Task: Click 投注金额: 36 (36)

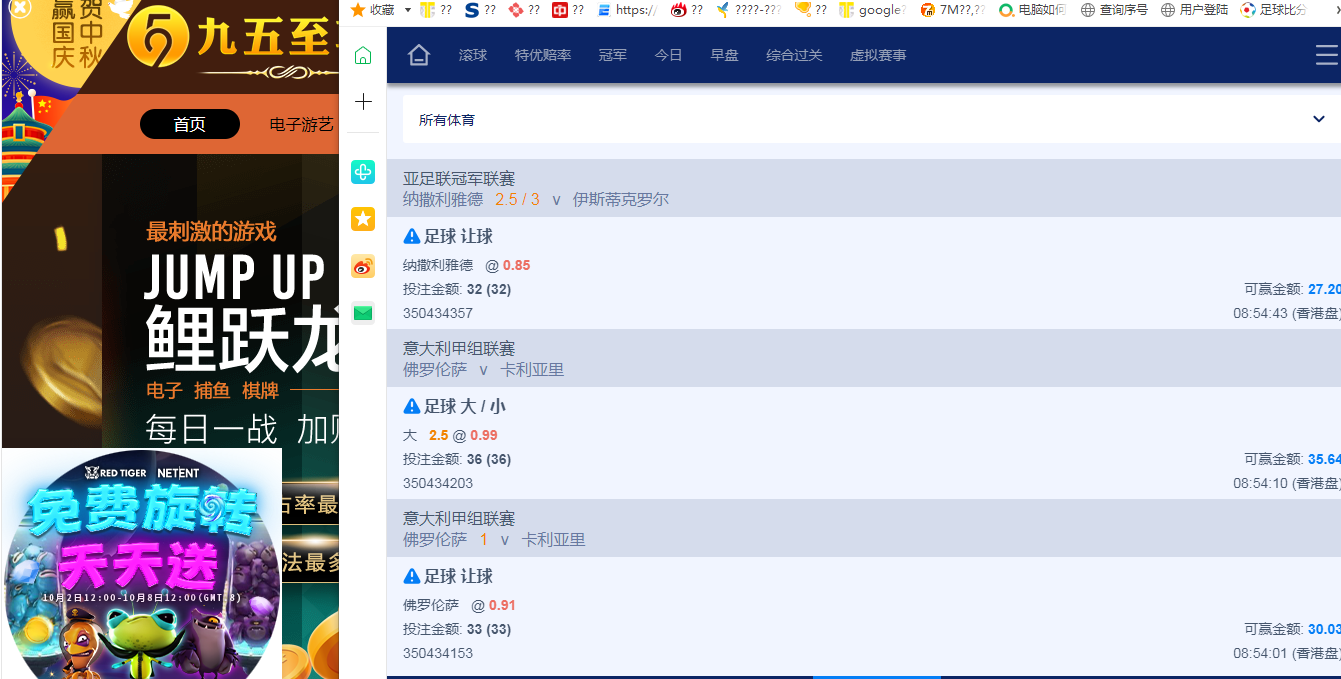Action: [457, 459]
